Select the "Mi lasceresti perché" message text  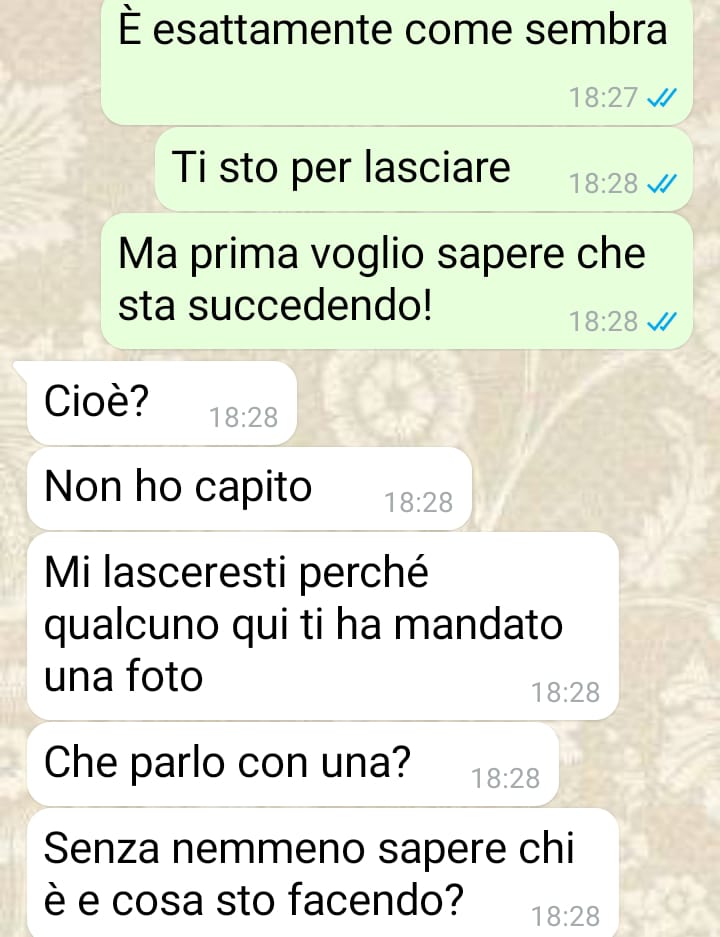[x=236, y=572]
